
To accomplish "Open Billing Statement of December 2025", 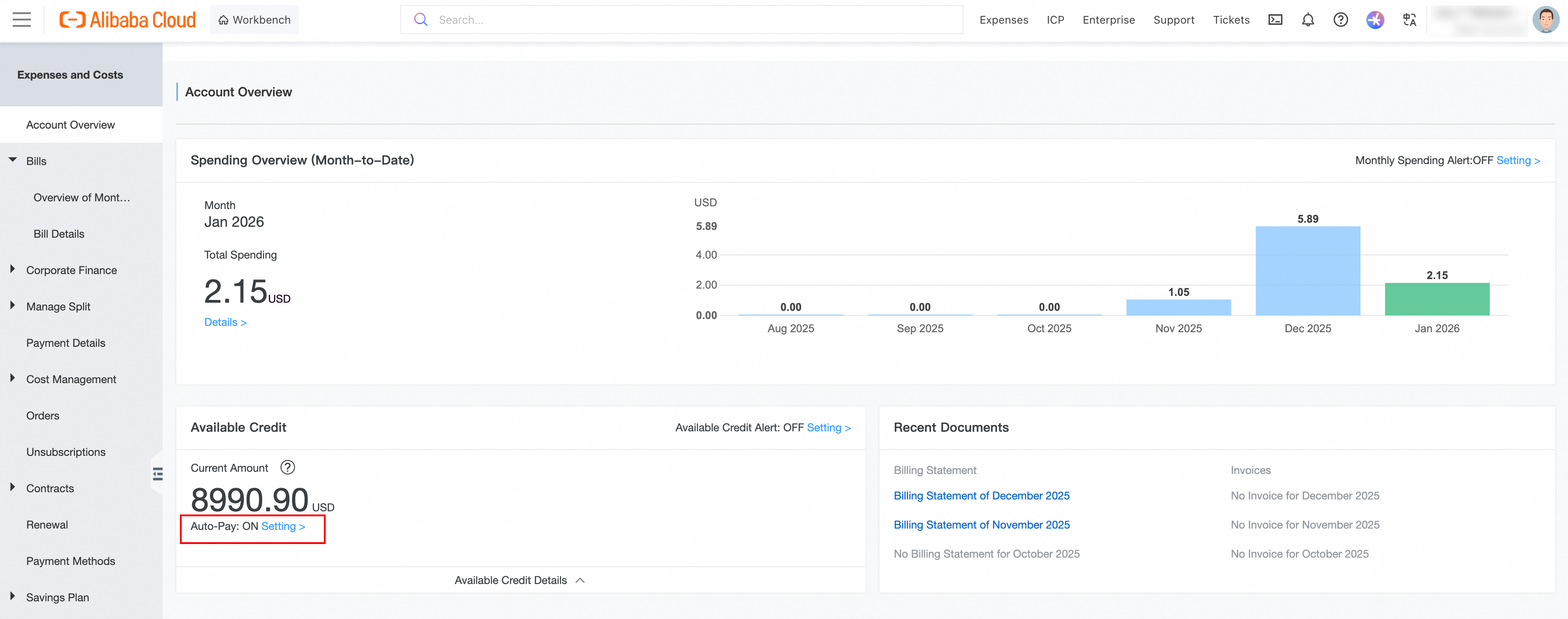I will 981,495.
